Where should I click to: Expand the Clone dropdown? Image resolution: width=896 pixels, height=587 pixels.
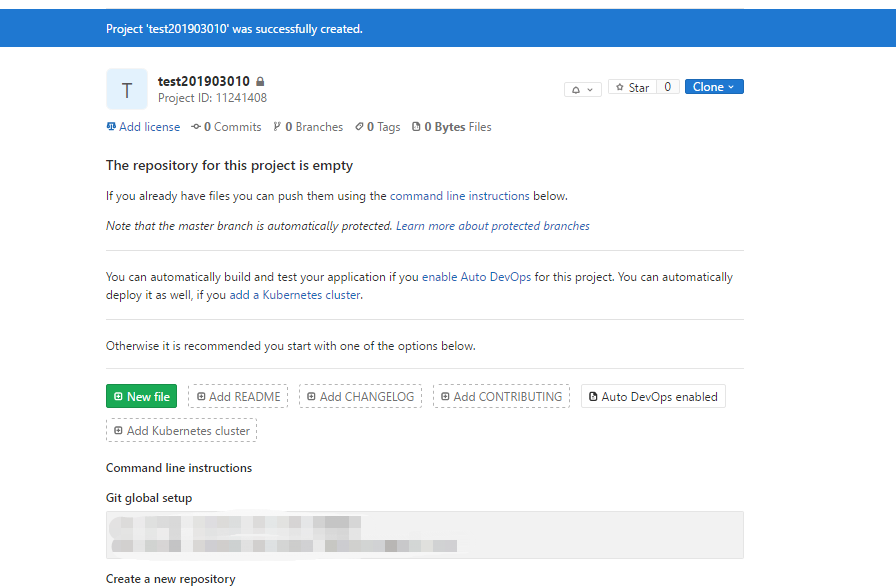(714, 87)
